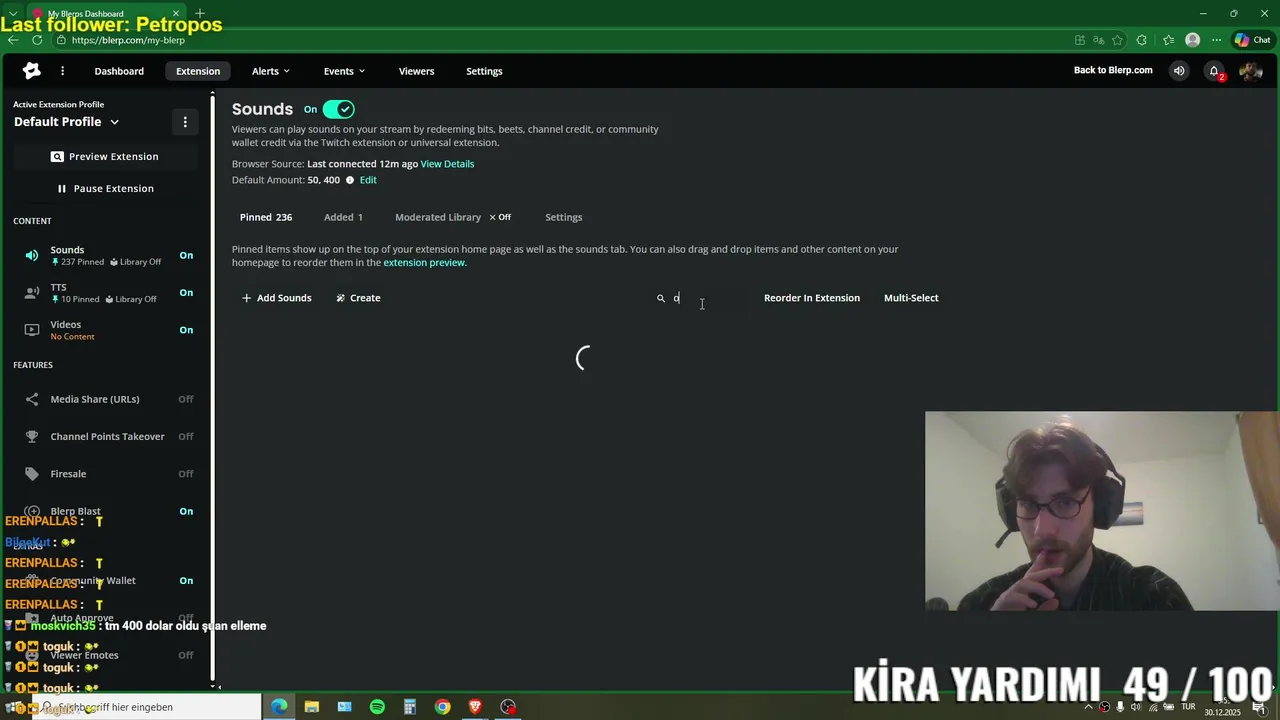
Task: Click the Create button
Action: [x=358, y=298]
